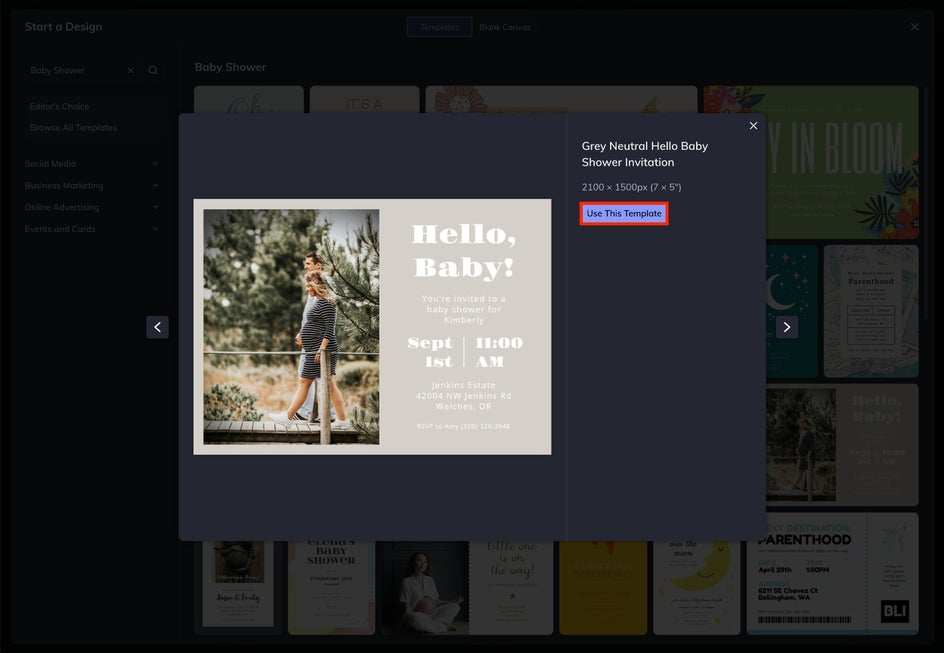The width and height of the screenshot is (944, 653).
Task: Open the hand-drawn Parenthood invitation template
Action: tap(871, 311)
